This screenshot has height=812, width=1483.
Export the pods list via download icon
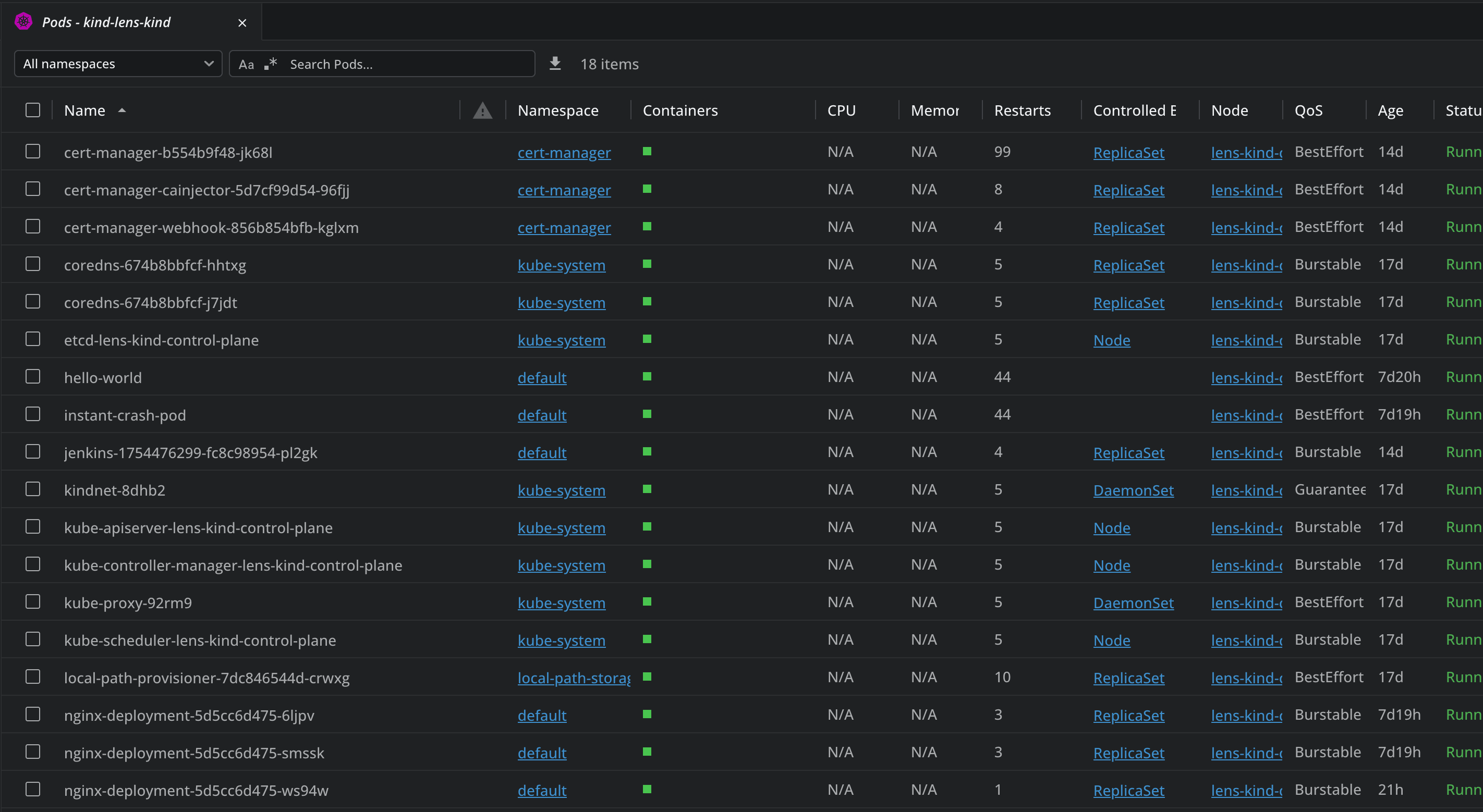pos(554,63)
